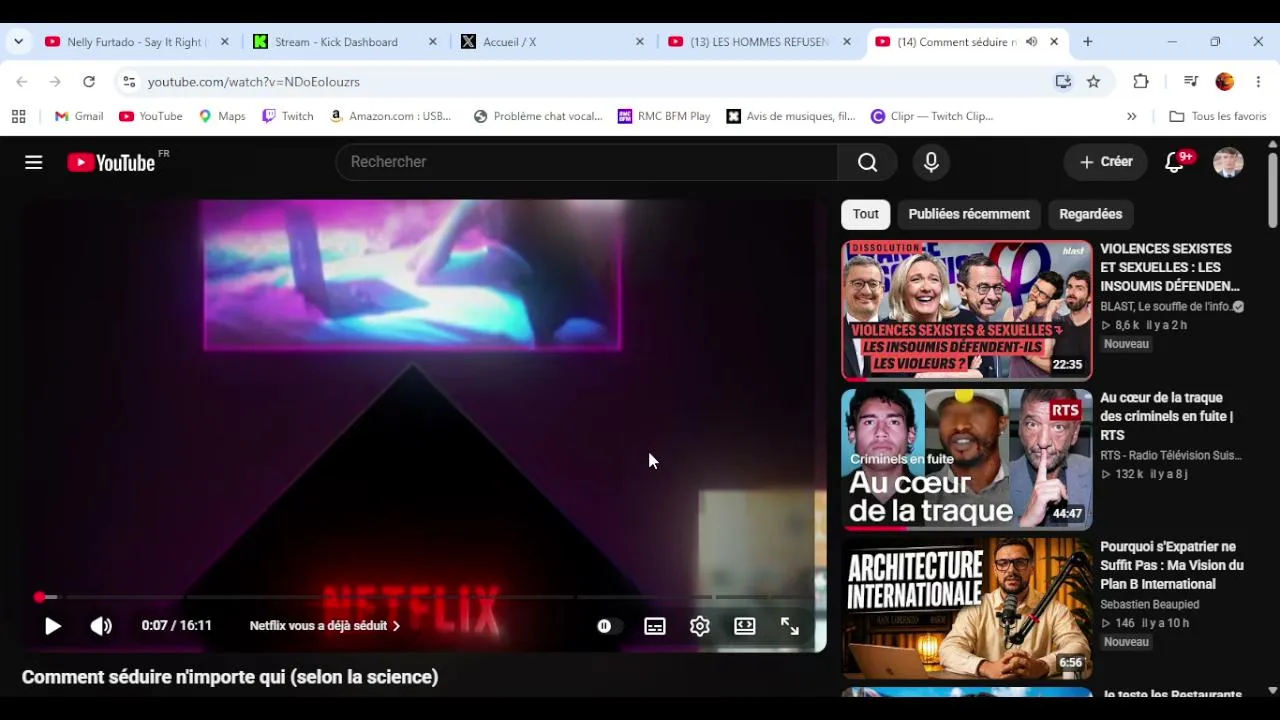Switch to theater mode
The image size is (1280, 720).
click(745, 626)
